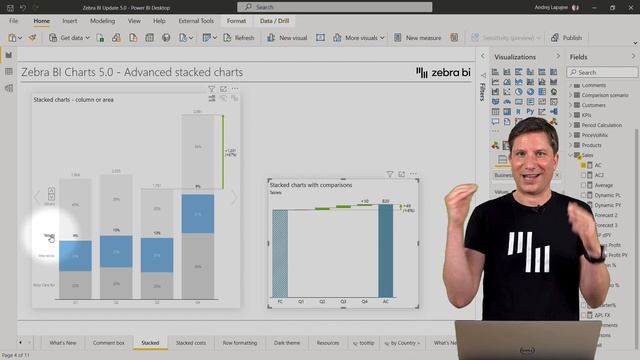This screenshot has width=640, height=360.
Task: Click the Dataverse icon
Action: [x=166, y=38]
